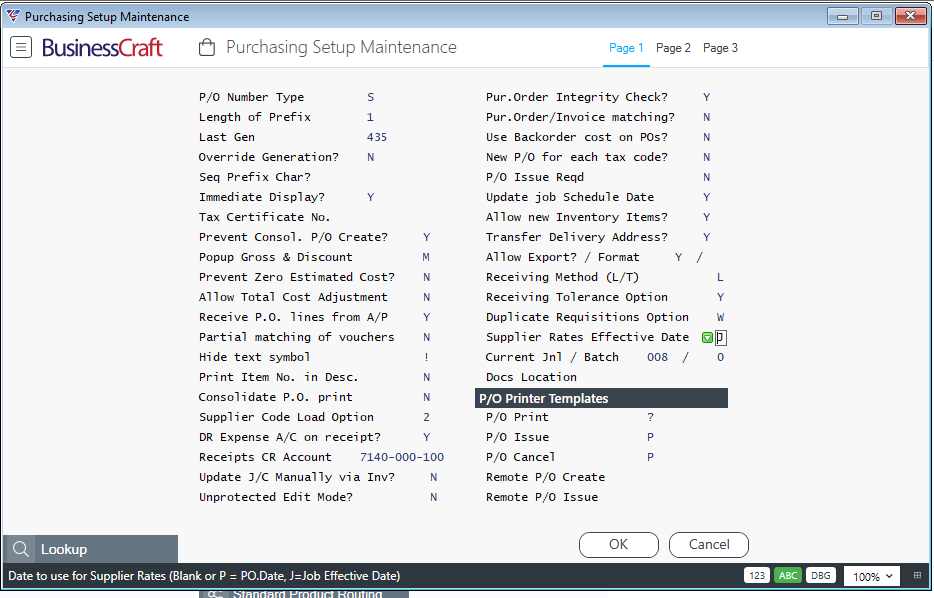Toggle the DBG debug indicator
The height and width of the screenshot is (598, 934).
click(x=820, y=575)
